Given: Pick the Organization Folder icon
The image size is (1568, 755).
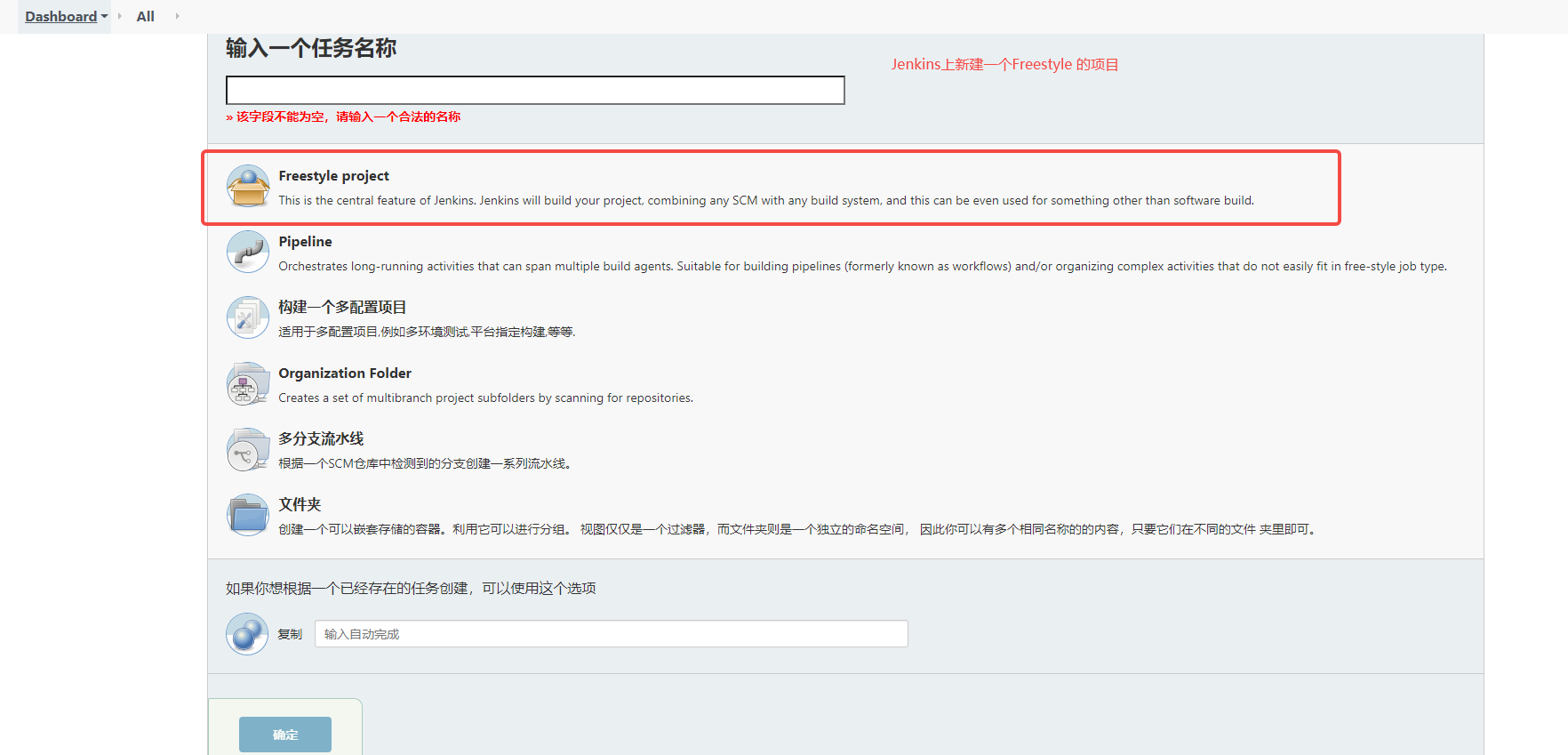Looking at the screenshot, I should (x=248, y=383).
